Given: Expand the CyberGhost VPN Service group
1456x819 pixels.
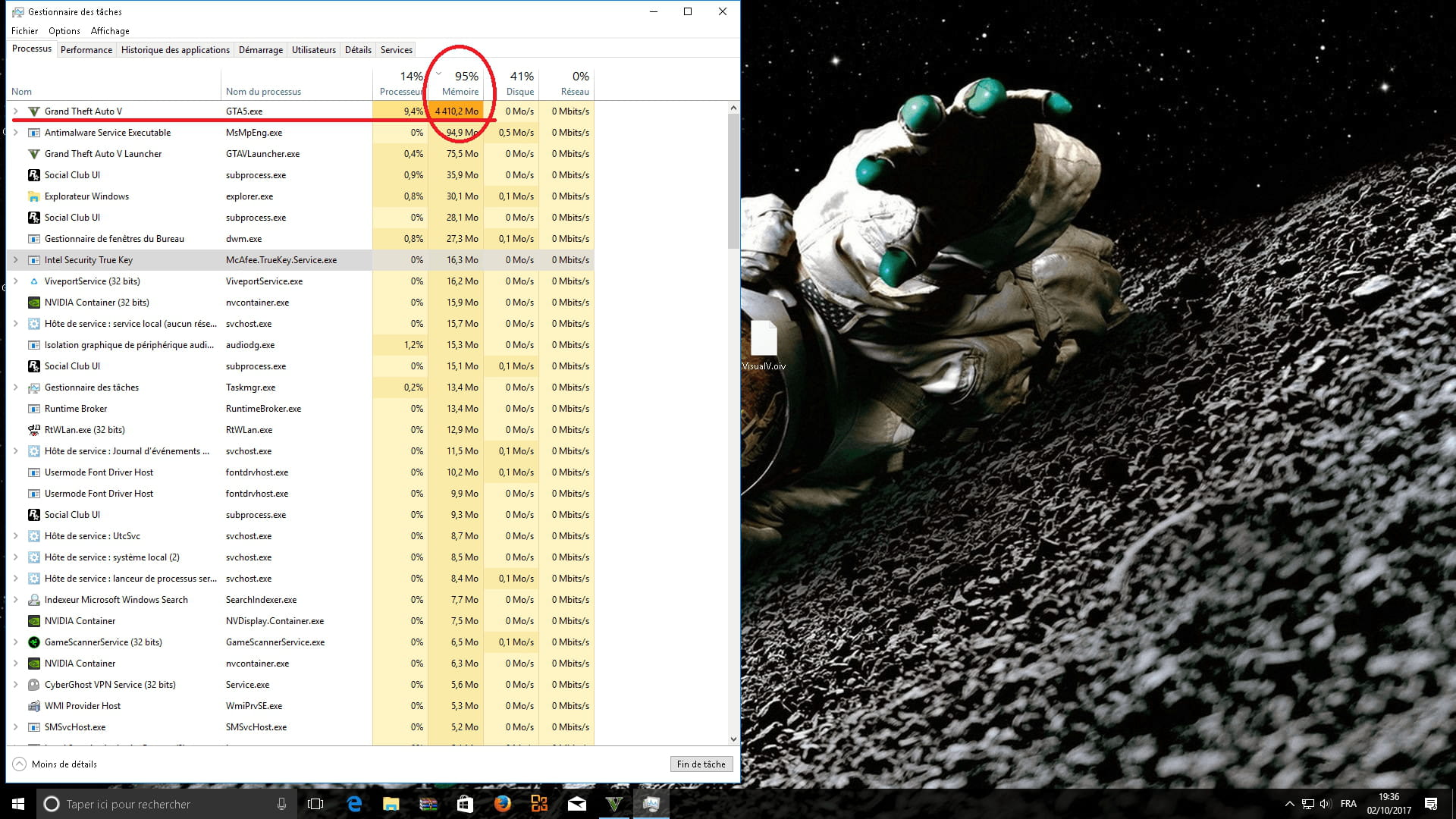Looking at the screenshot, I should (15, 685).
